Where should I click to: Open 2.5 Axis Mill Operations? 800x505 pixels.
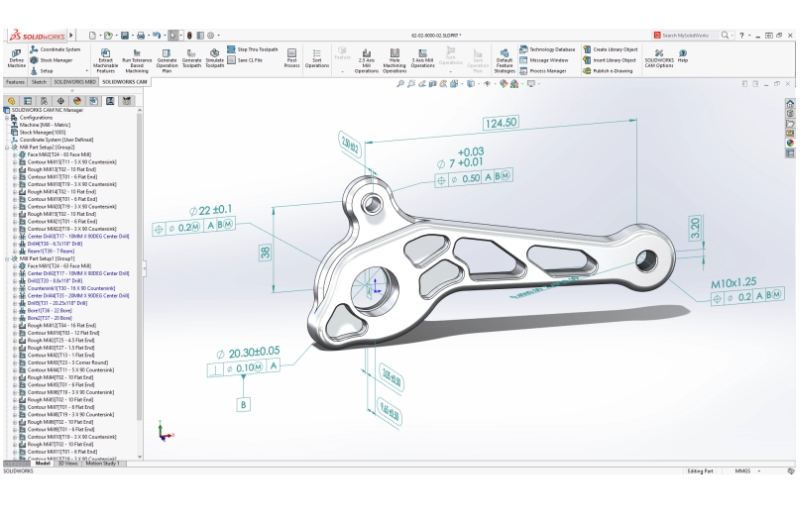click(368, 55)
